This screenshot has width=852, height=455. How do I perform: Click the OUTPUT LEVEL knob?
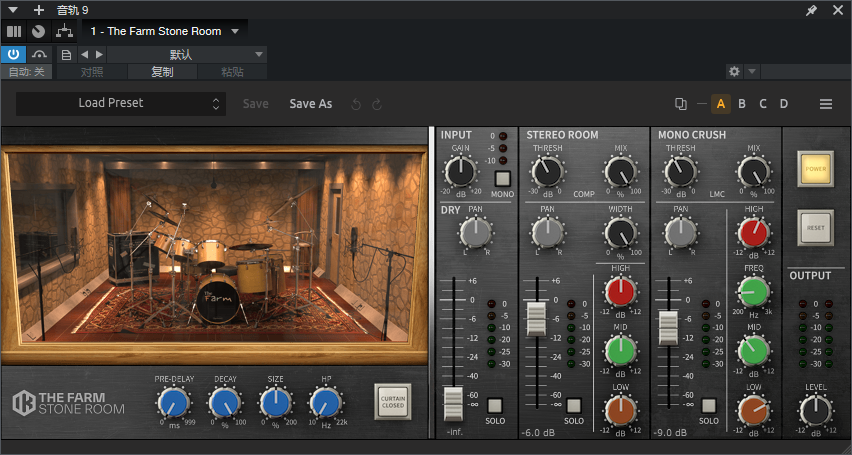(816, 411)
